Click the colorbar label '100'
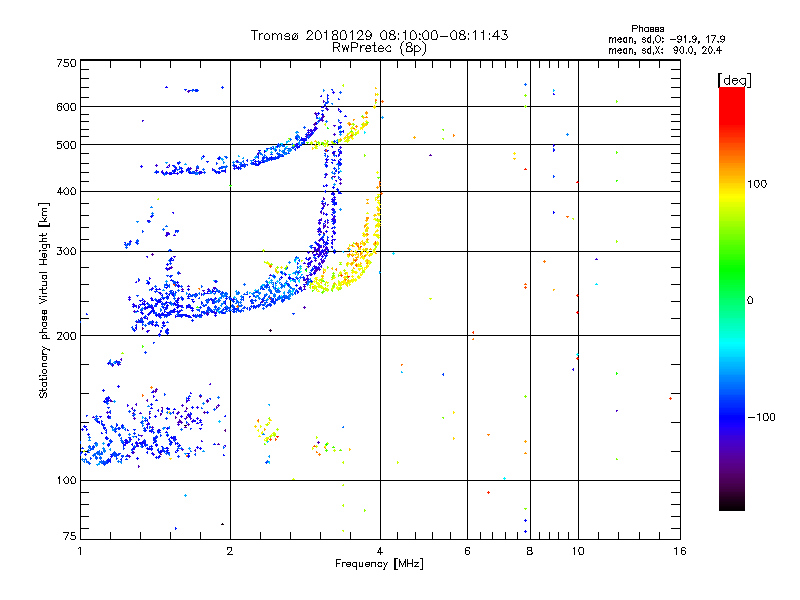This screenshot has width=800, height=600. click(x=757, y=184)
